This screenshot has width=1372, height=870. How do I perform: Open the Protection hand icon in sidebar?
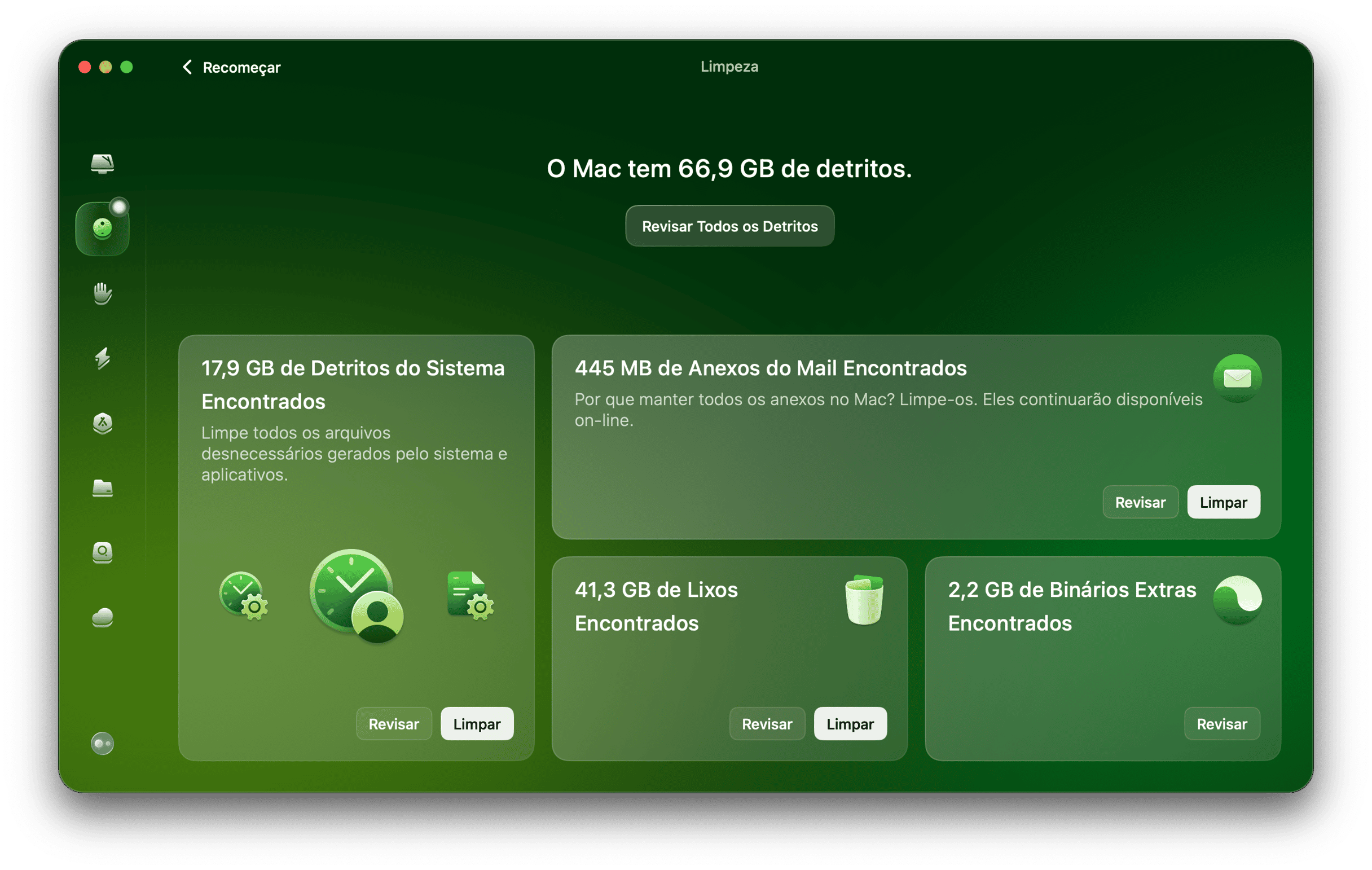coord(103,294)
